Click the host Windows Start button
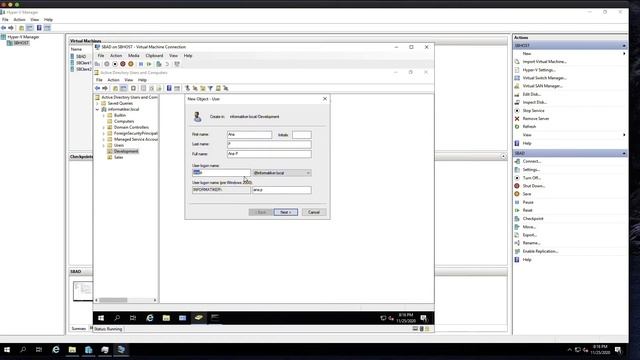This screenshot has height=360, width=640. 7,349
